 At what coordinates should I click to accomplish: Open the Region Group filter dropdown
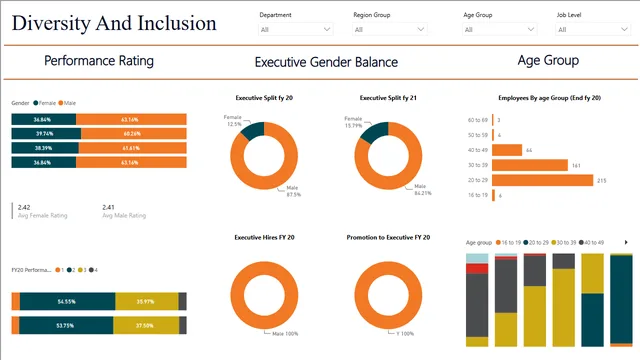(x=389, y=29)
